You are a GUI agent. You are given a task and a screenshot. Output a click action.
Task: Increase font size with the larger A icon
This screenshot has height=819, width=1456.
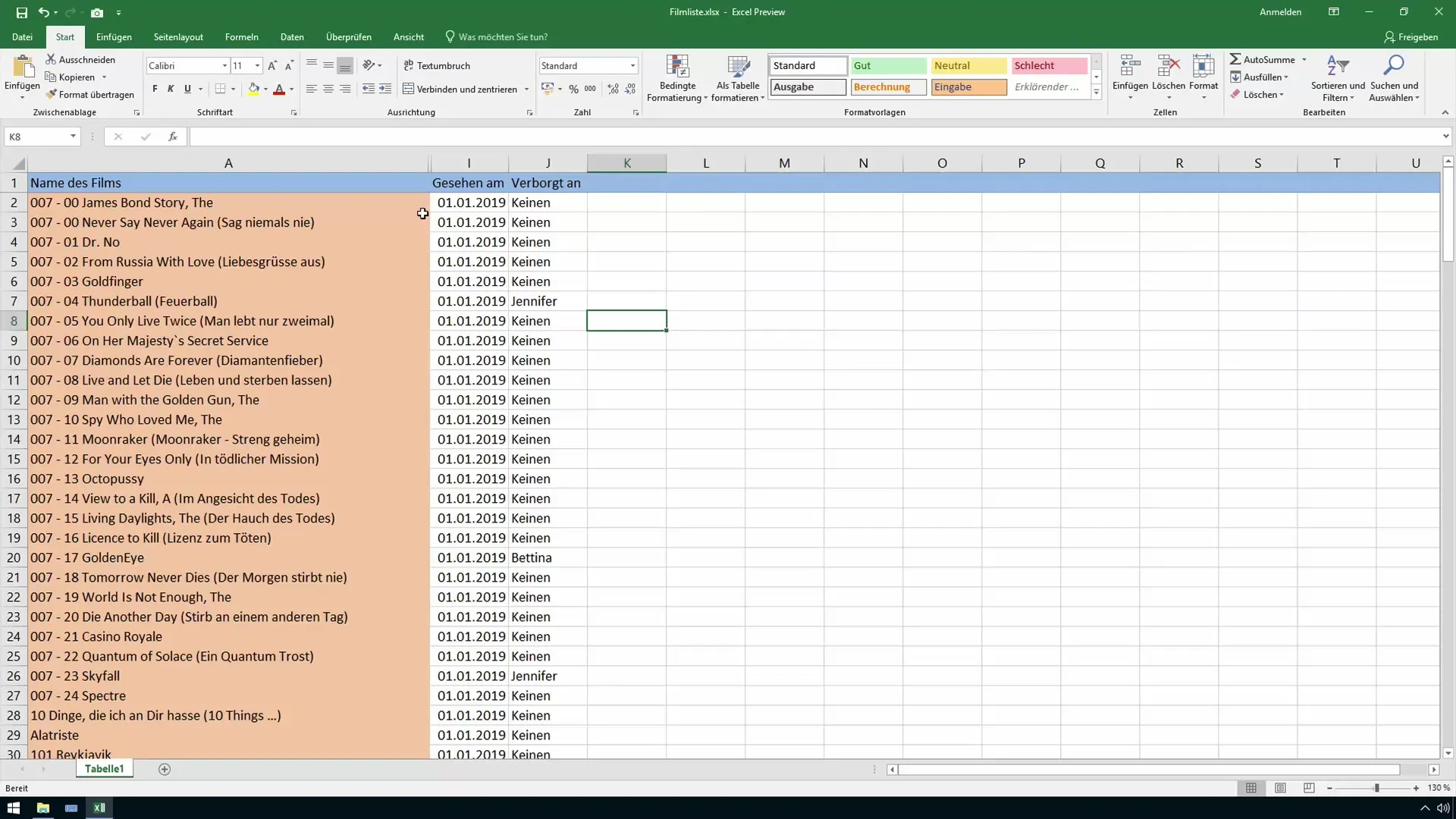point(272,66)
